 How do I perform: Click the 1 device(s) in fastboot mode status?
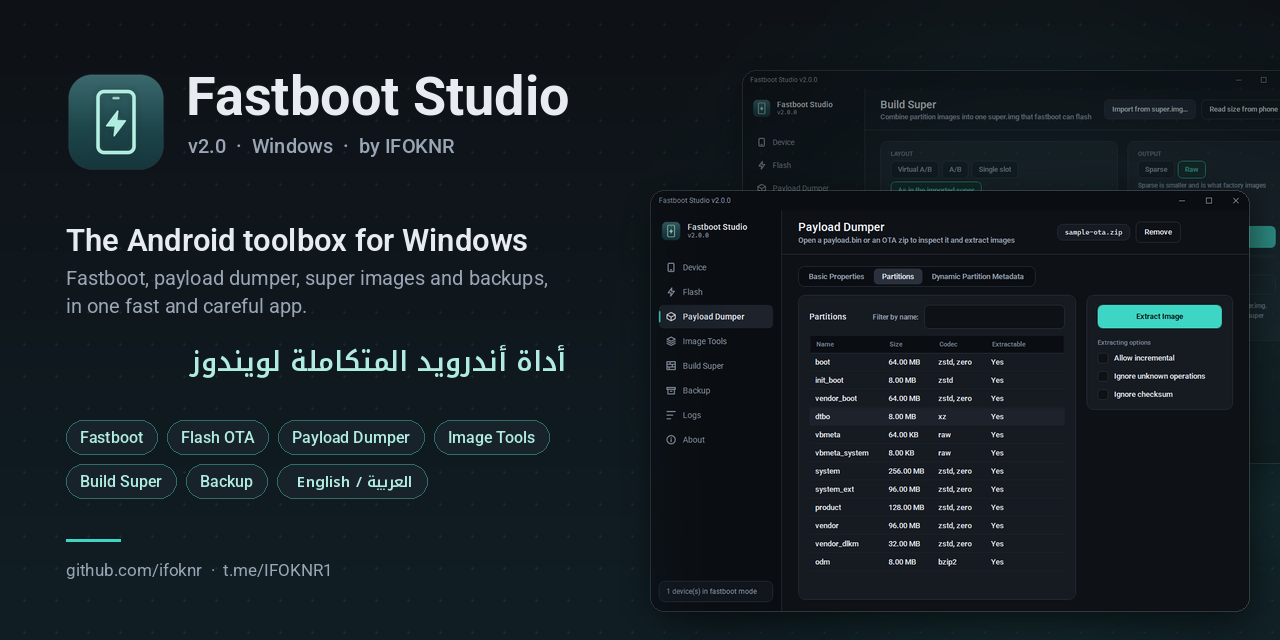715,591
